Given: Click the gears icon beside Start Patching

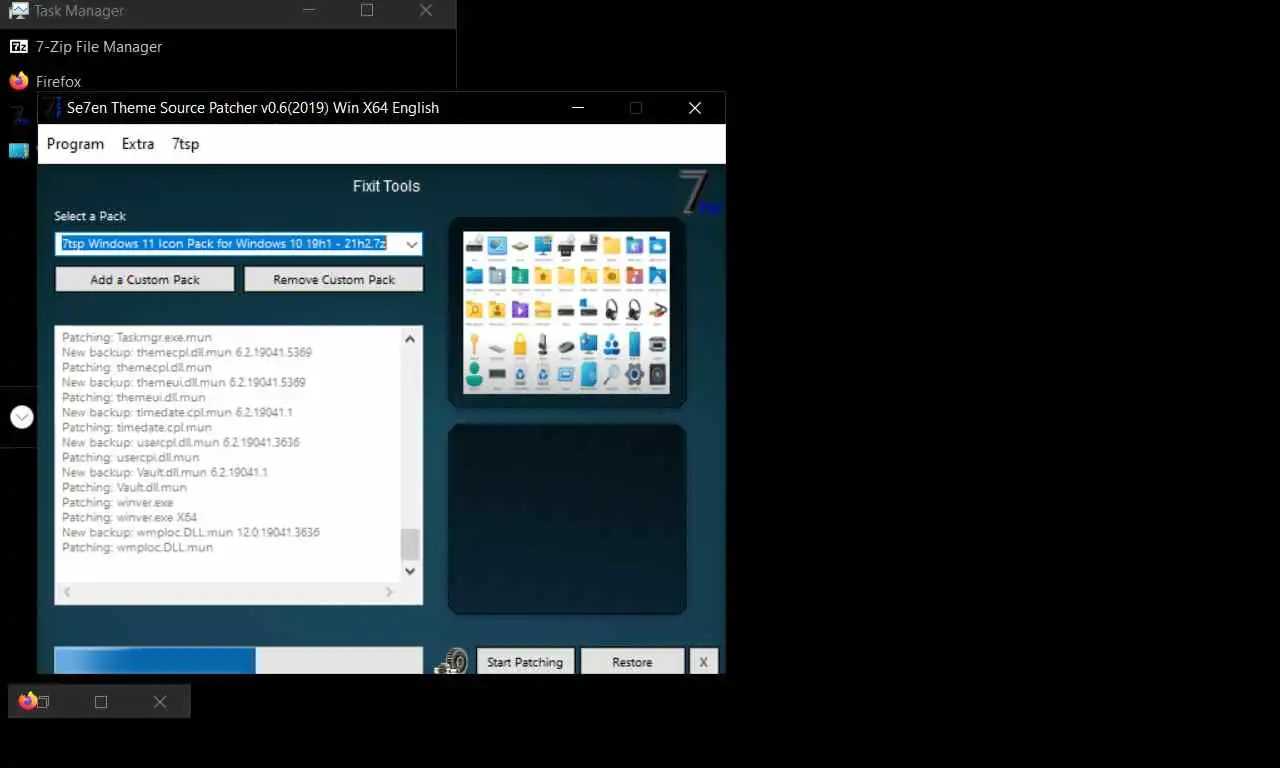Looking at the screenshot, I should (452, 661).
